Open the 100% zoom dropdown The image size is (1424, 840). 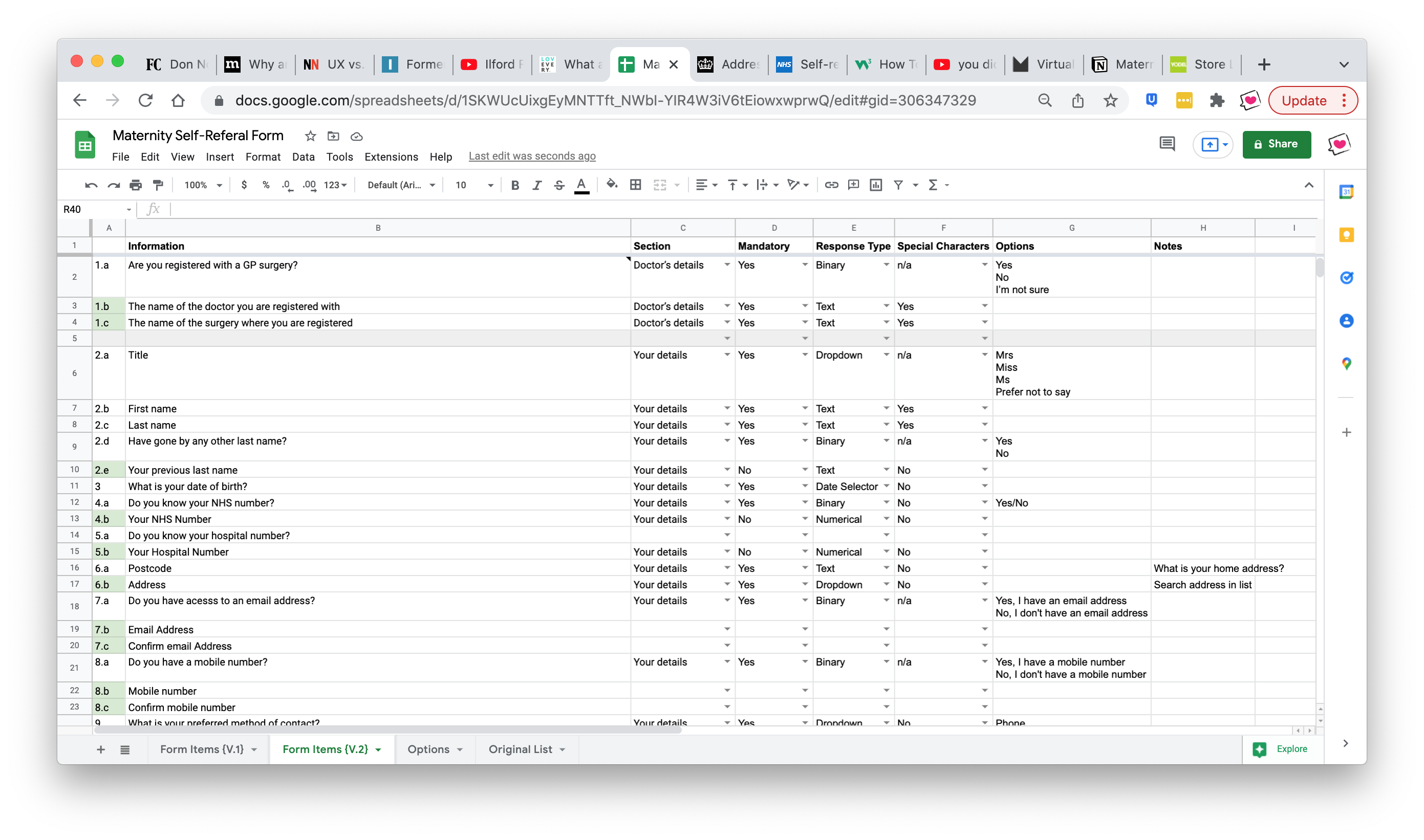[203, 185]
